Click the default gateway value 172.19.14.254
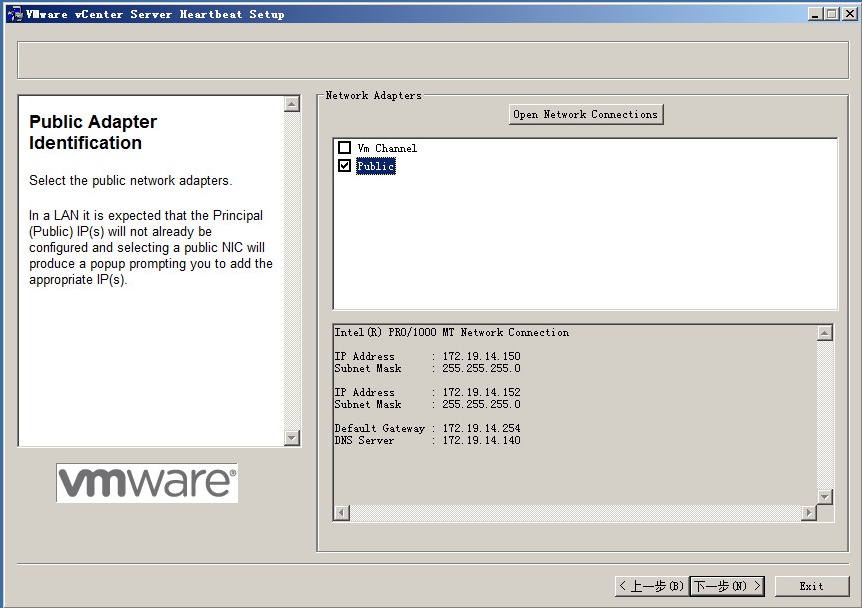Viewport: 862px width, 608px height. 481,428
